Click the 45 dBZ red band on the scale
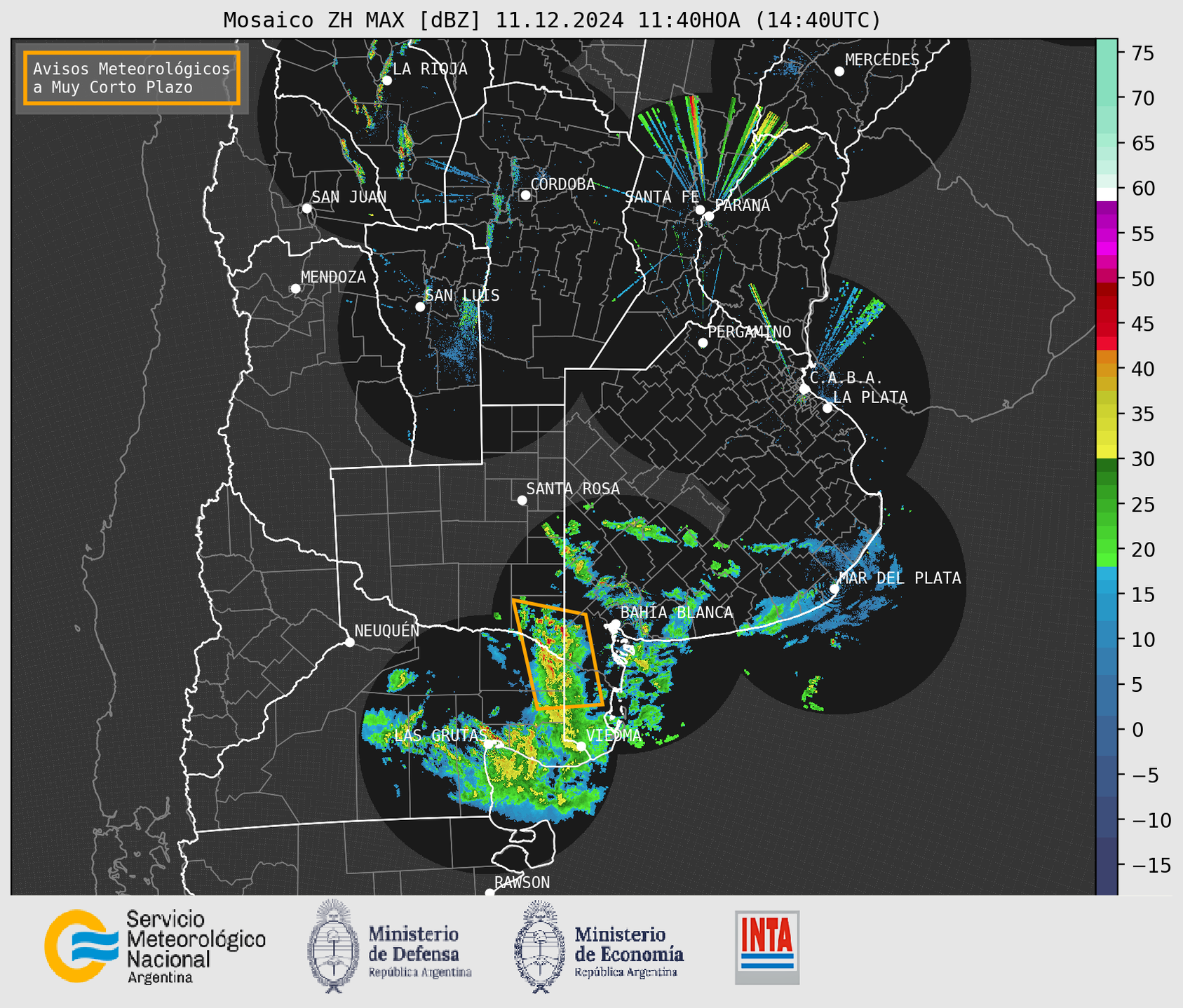Viewport: 1183px width, 1008px height. pyautogui.click(x=1107, y=324)
